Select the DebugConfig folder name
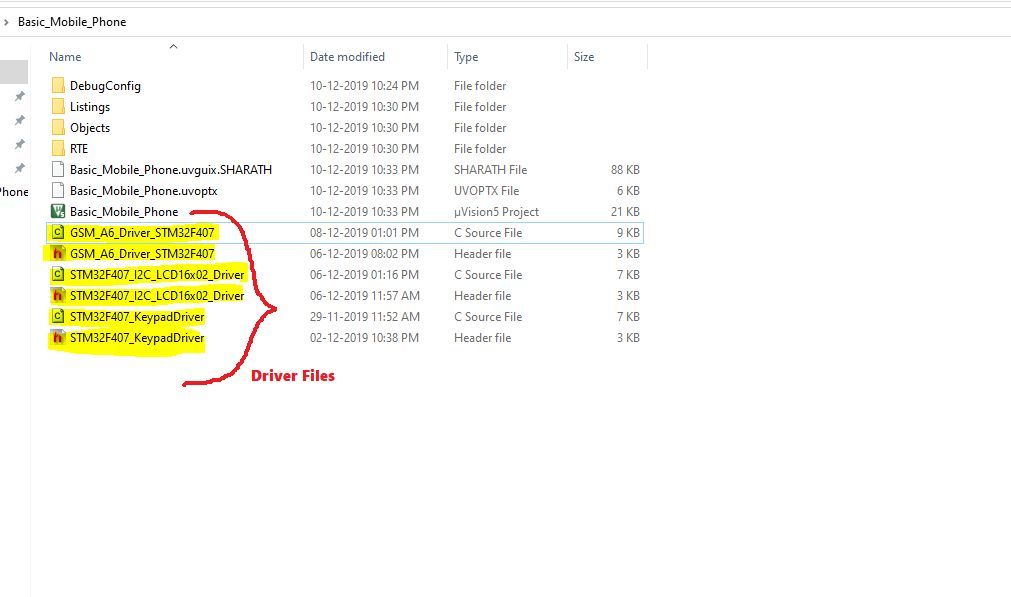The width and height of the screenshot is (1011, 597). (105, 86)
